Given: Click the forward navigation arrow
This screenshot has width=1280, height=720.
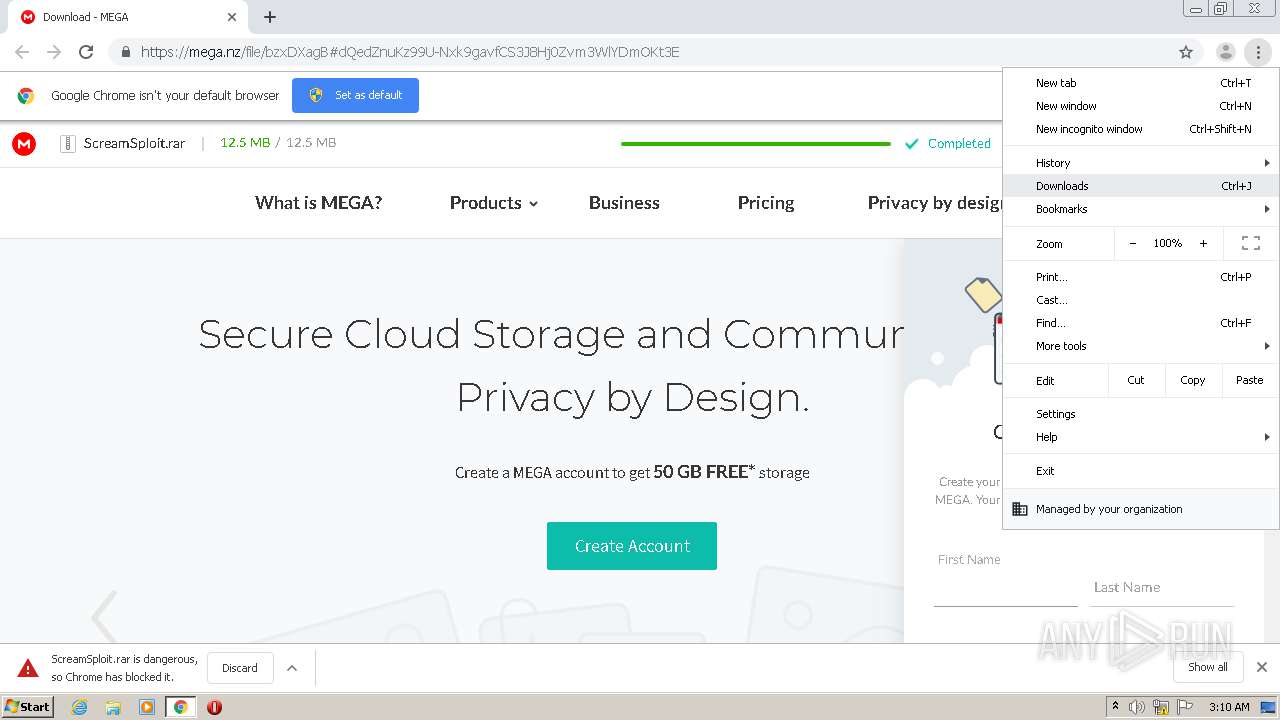Looking at the screenshot, I should 54,52.
